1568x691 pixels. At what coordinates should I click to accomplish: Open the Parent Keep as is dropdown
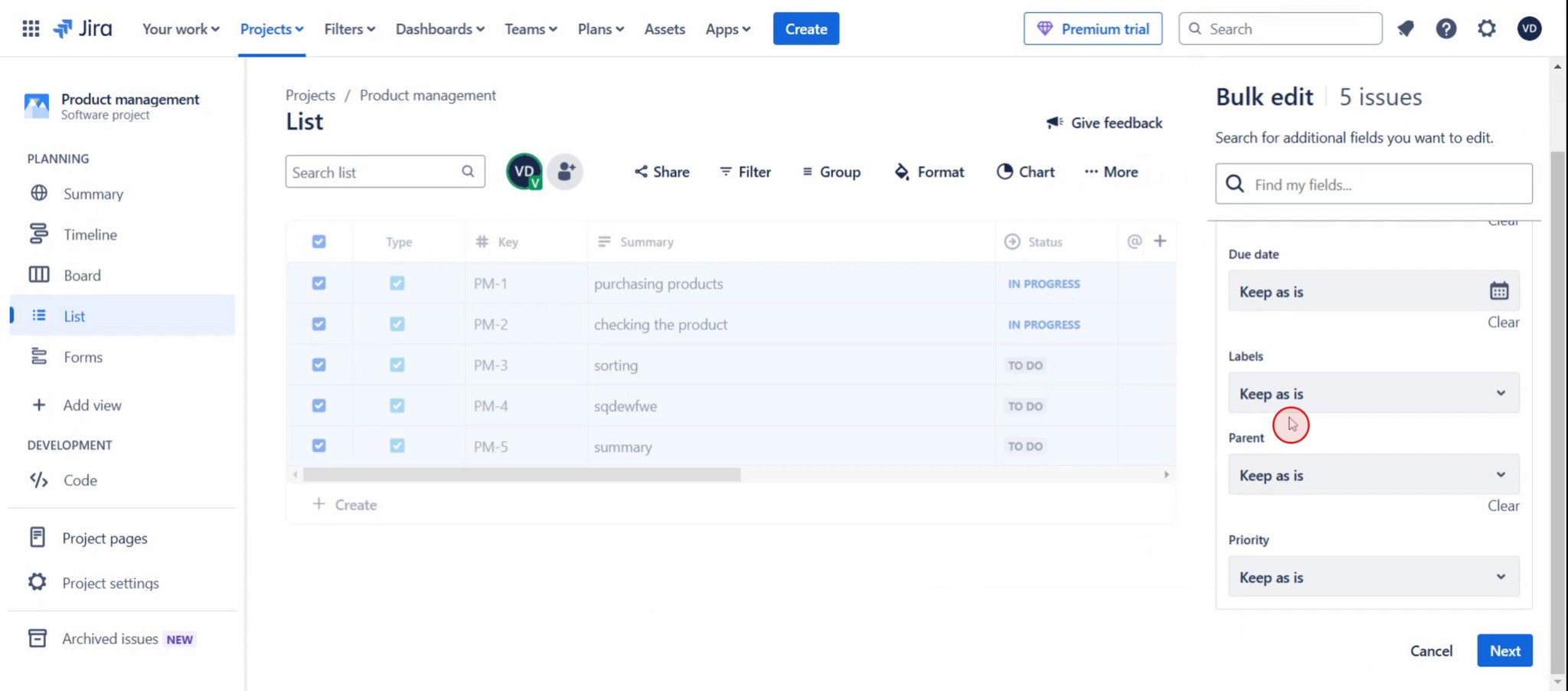coord(1372,475)
